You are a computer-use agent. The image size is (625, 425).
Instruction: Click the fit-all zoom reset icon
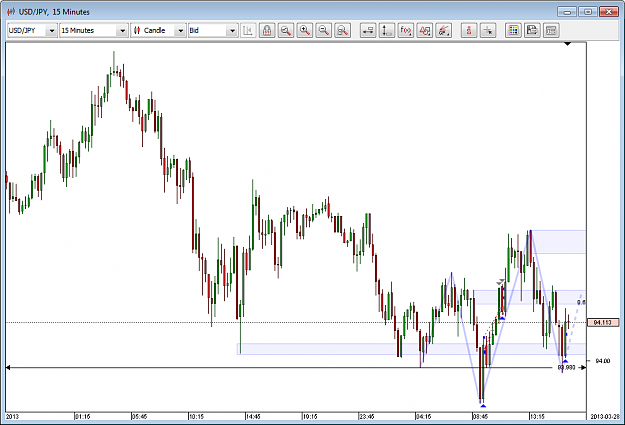343,30
